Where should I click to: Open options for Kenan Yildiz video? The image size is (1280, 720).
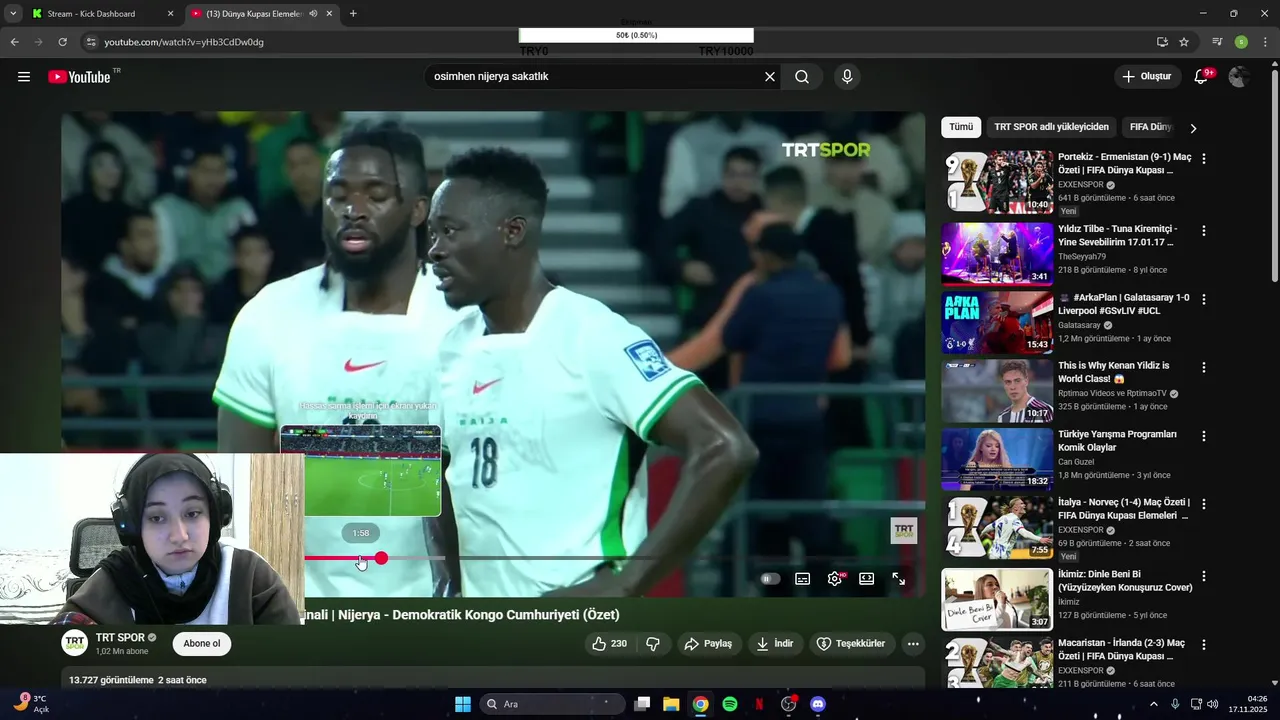tap(1204, 368)
